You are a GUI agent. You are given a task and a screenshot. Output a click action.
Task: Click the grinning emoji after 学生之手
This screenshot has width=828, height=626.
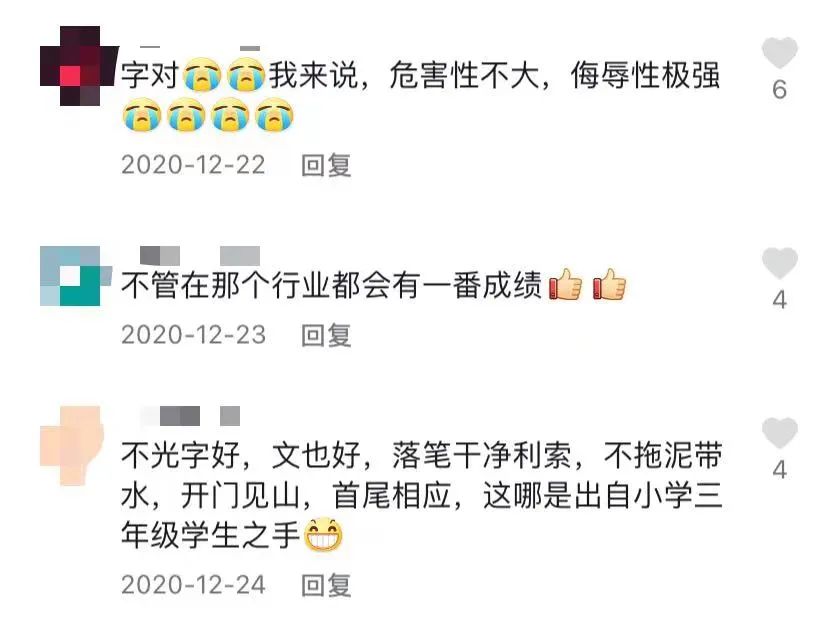pyautogui.click(x=324, y=535)
